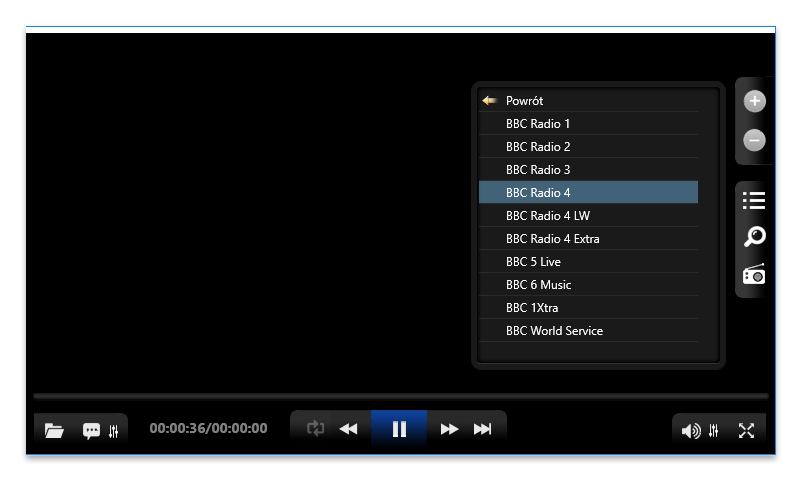Open audio equalizer sliders beside volume
The width and height of the screenshot is (802, 481).
[x=714, y=431]
